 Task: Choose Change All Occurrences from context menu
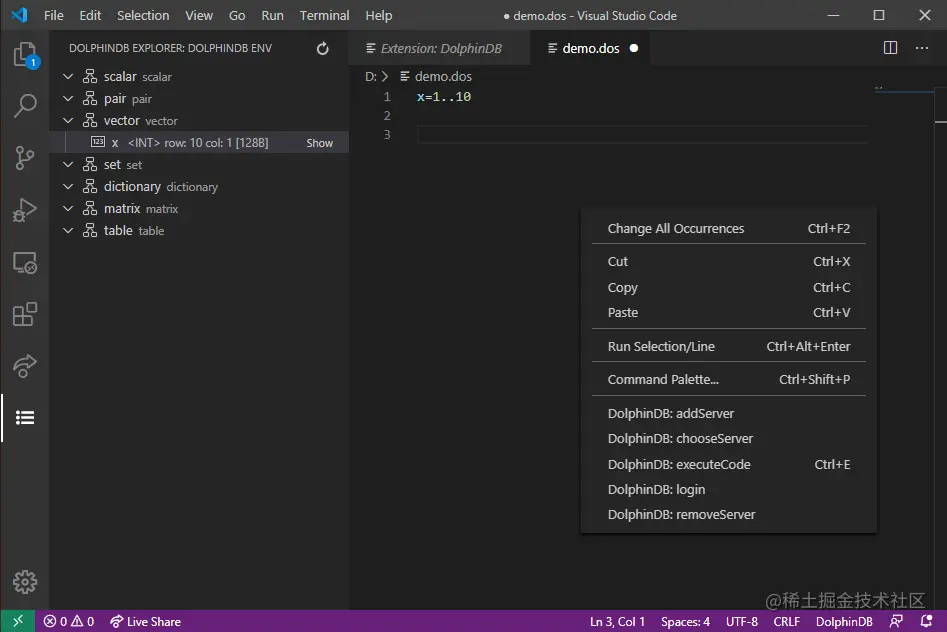728,228
